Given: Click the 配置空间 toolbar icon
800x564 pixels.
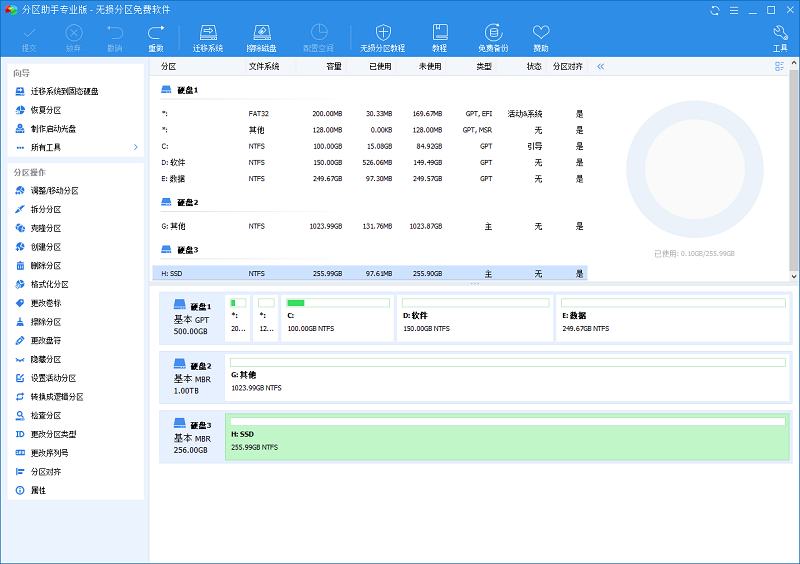Looking at the screenshot, I should coord(318,38).
